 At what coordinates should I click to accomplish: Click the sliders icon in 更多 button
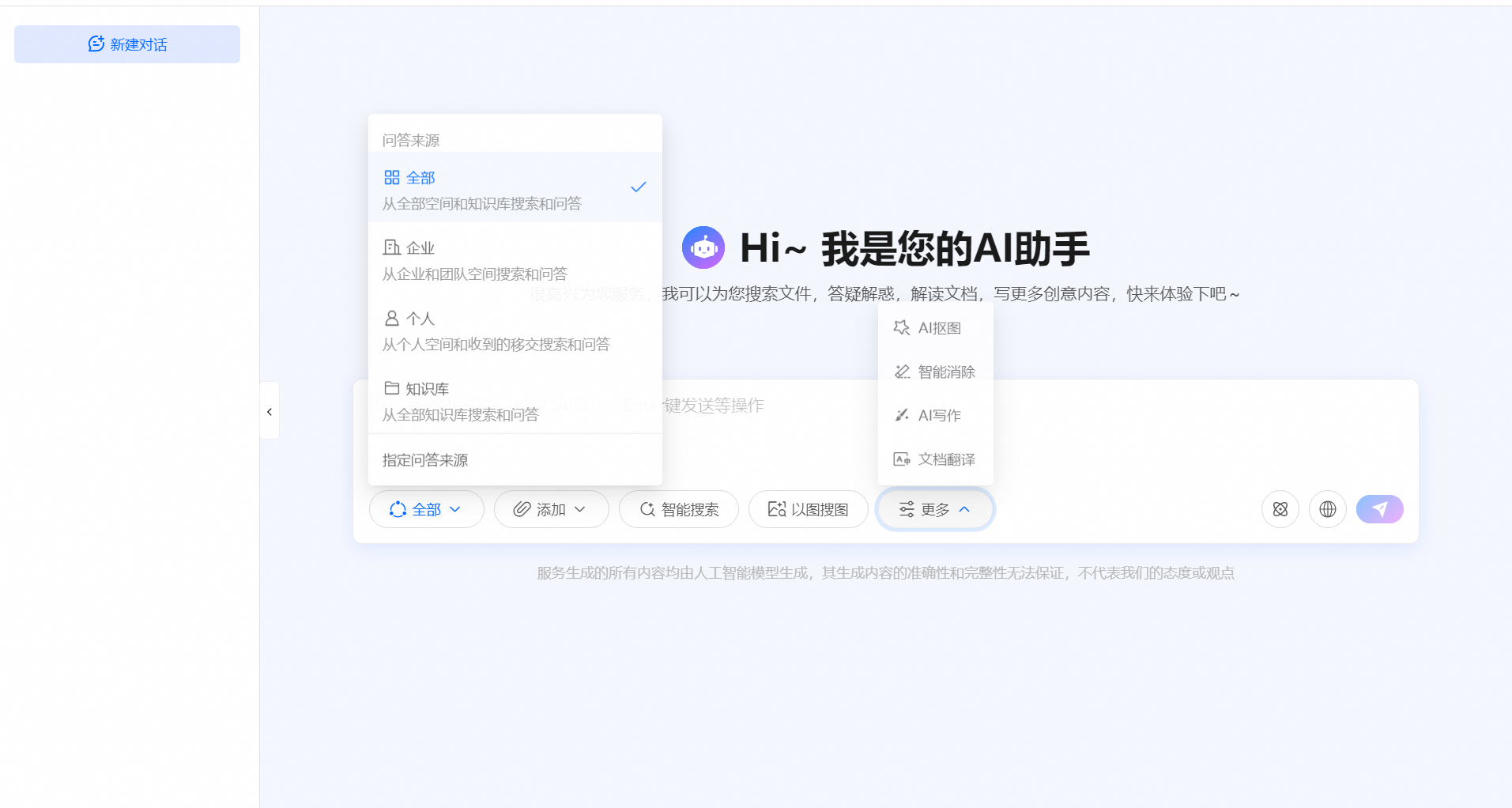click(x=907, y=509)
